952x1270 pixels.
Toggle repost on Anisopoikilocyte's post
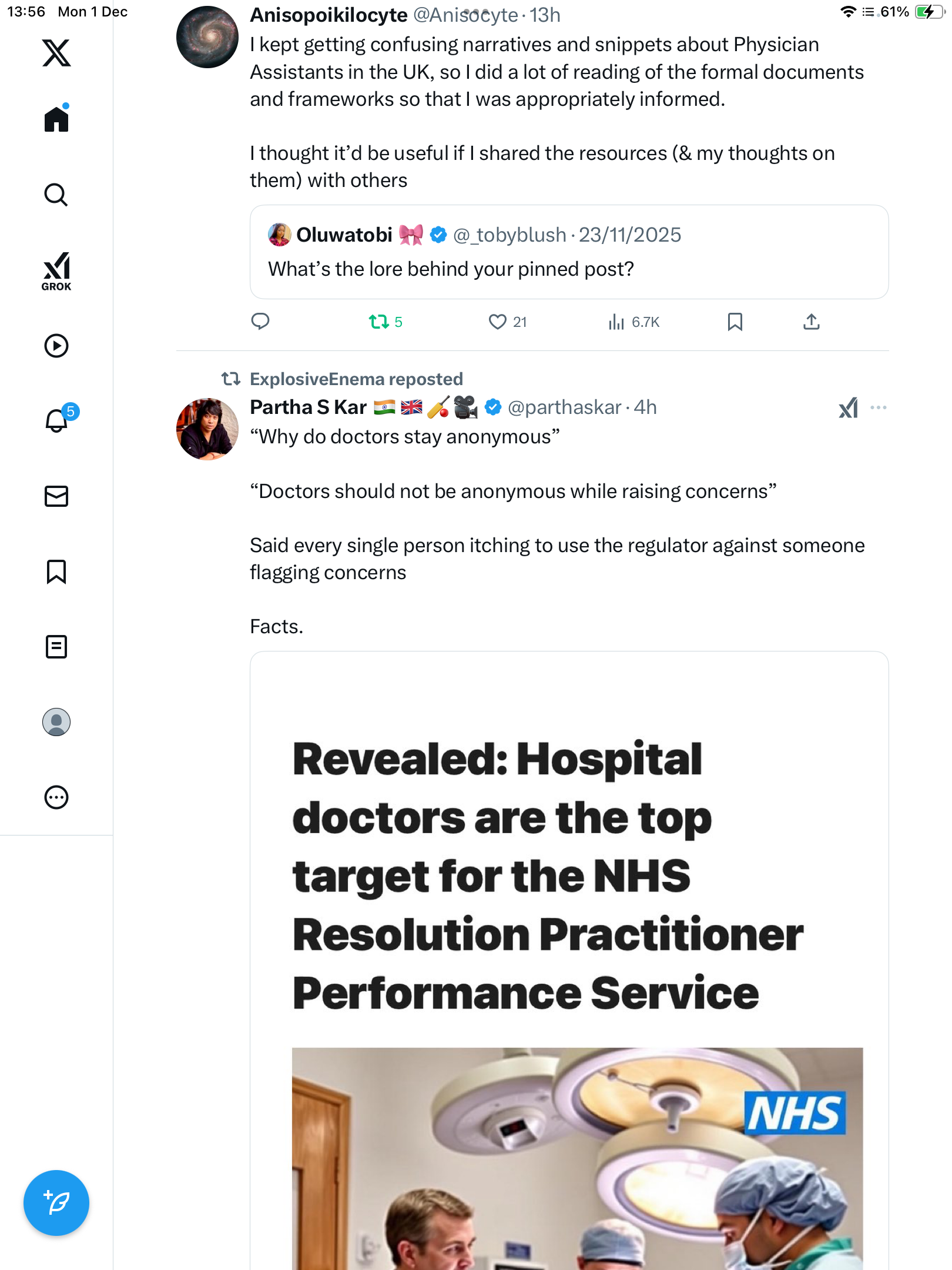click(379, 322)
